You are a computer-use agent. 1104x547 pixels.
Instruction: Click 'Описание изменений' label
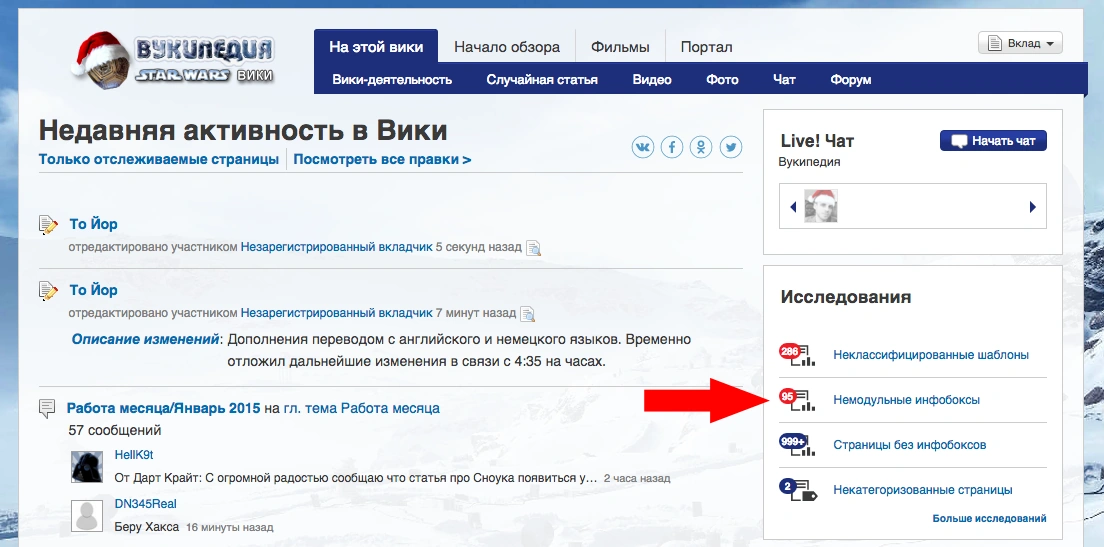[x=145, y=339]
